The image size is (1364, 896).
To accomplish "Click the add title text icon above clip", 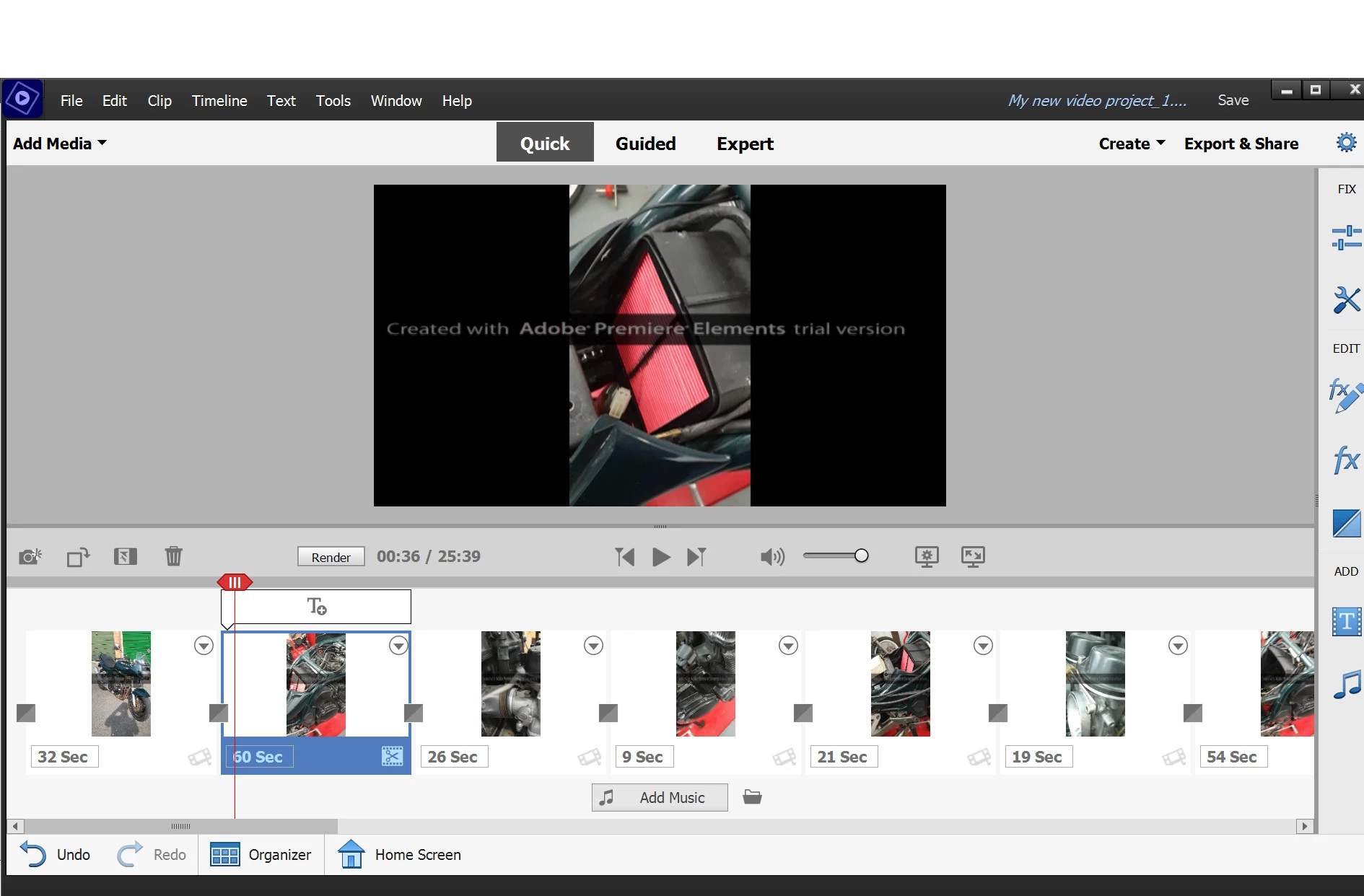I will 317,606.
